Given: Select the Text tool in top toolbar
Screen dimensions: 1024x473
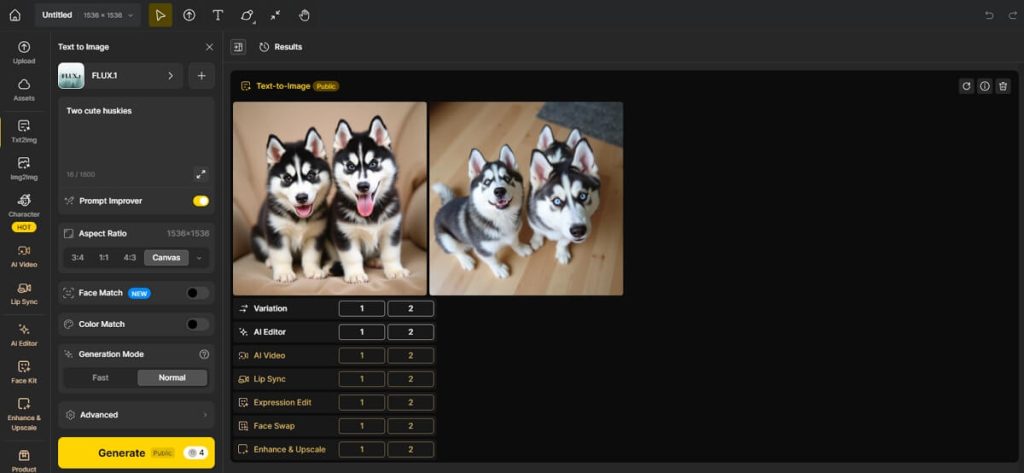Looking at the screenshot, I should click(217, 15).
